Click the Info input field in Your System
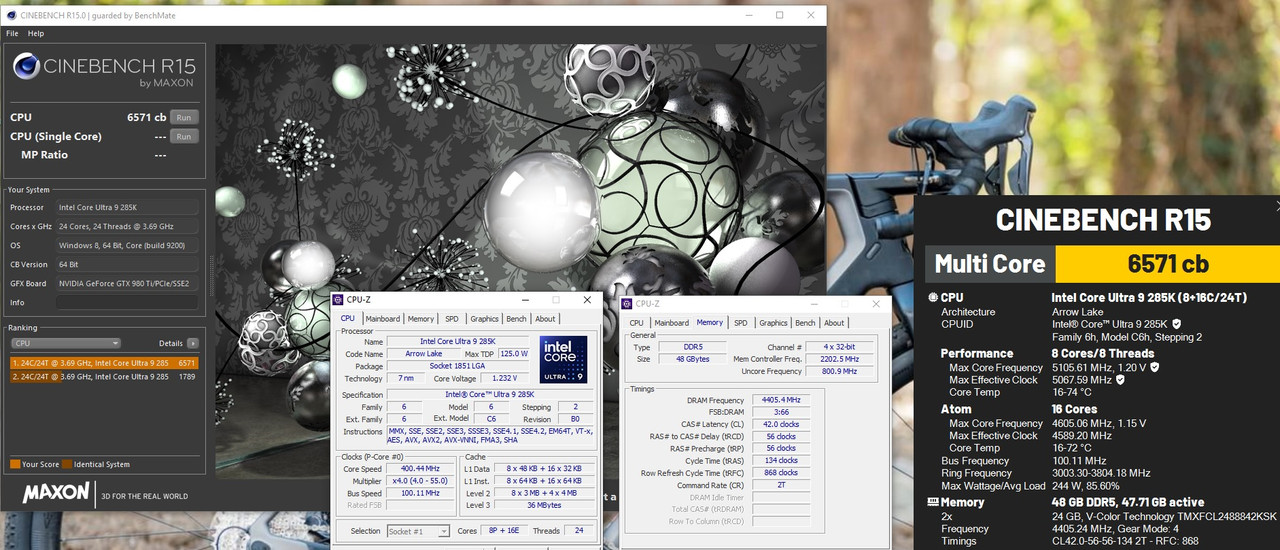Image resolution: width=1280 pixels, height=550 pixels. tap(127, 302)
